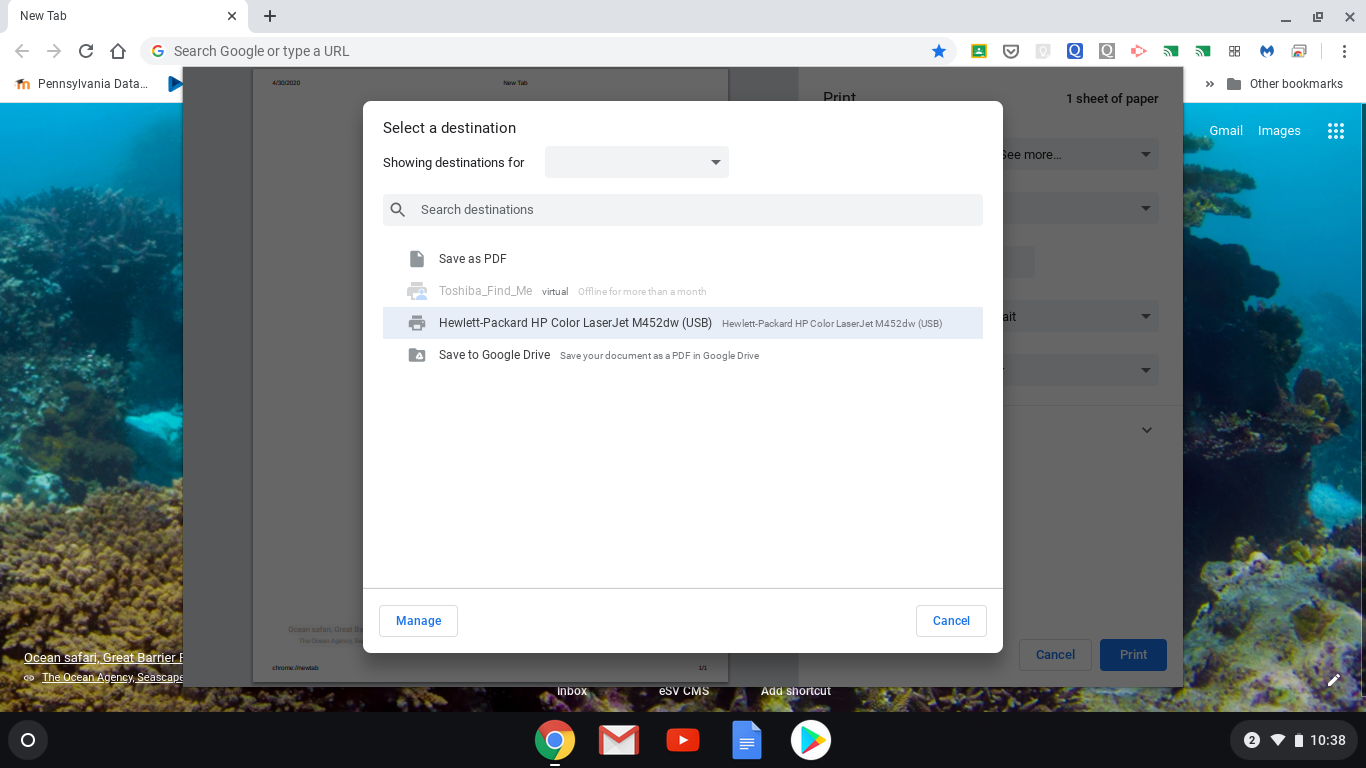Image resolution: width=1366 pixels, height=768 pixels.
Task: Click the lightbulb extension icon
Action: pyautogui.click(x=1043, y=51)
